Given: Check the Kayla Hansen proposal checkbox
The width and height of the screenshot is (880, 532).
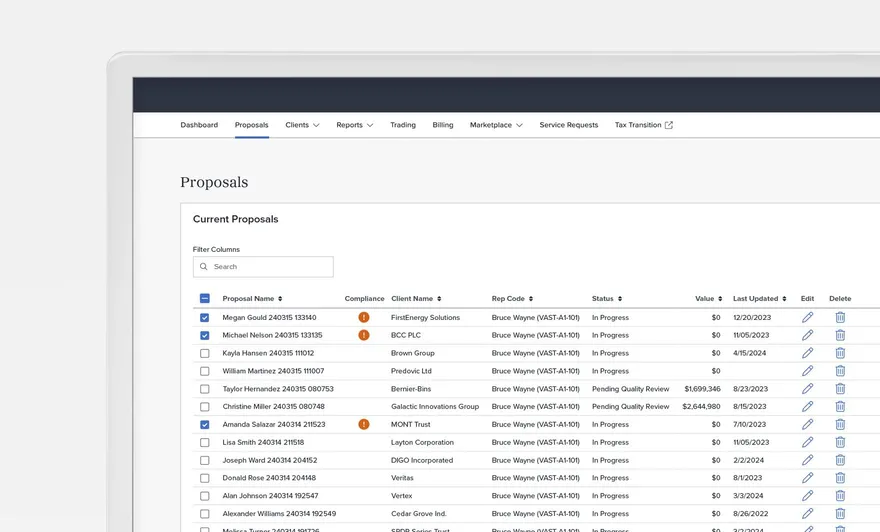Looking at the screenshot, I should tap(205, 354).
